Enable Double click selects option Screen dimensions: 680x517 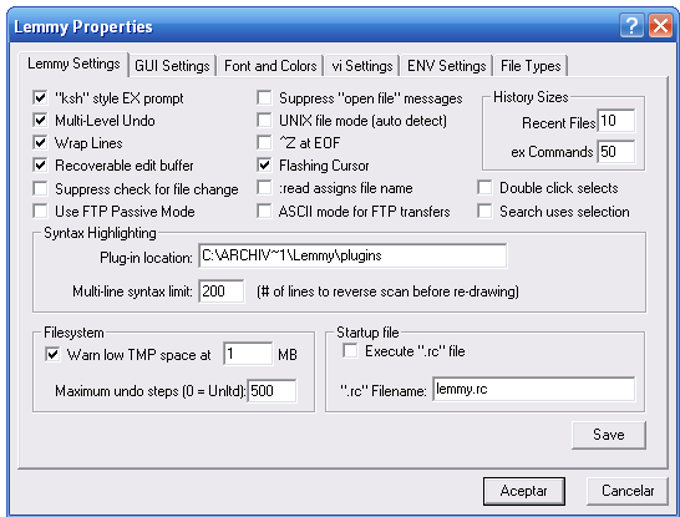(x=484, y=188)
